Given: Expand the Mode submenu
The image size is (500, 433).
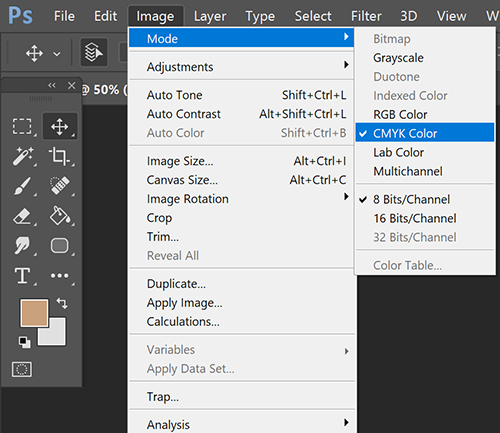Looking at the screenshot, I should pos(241,38).
